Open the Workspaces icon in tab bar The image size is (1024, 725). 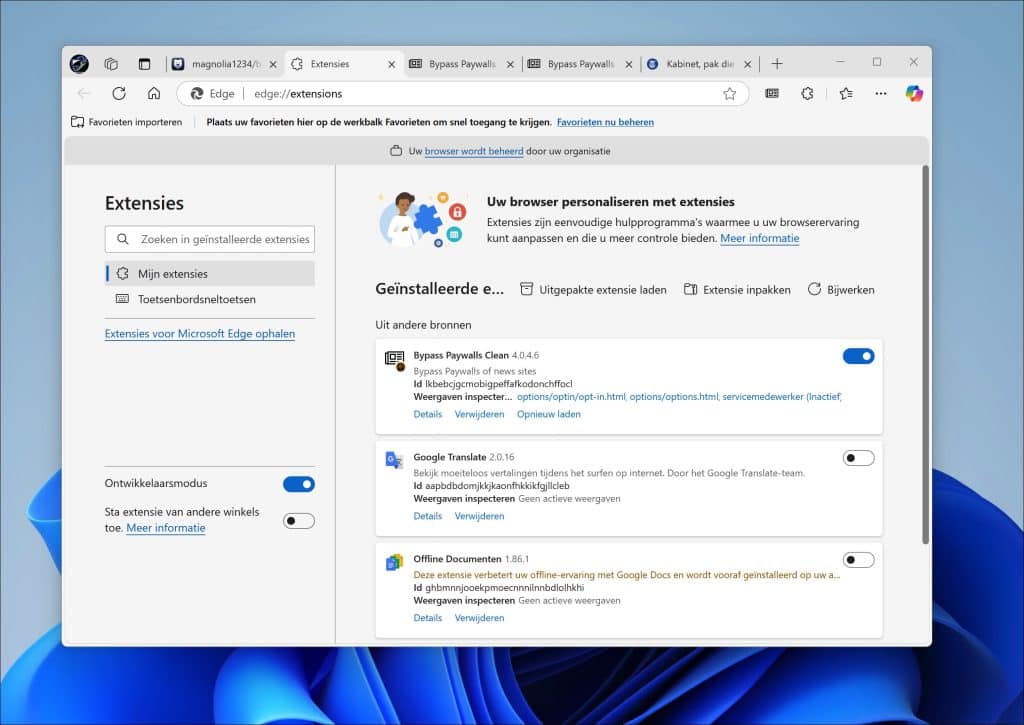click(x=111, y=63)
